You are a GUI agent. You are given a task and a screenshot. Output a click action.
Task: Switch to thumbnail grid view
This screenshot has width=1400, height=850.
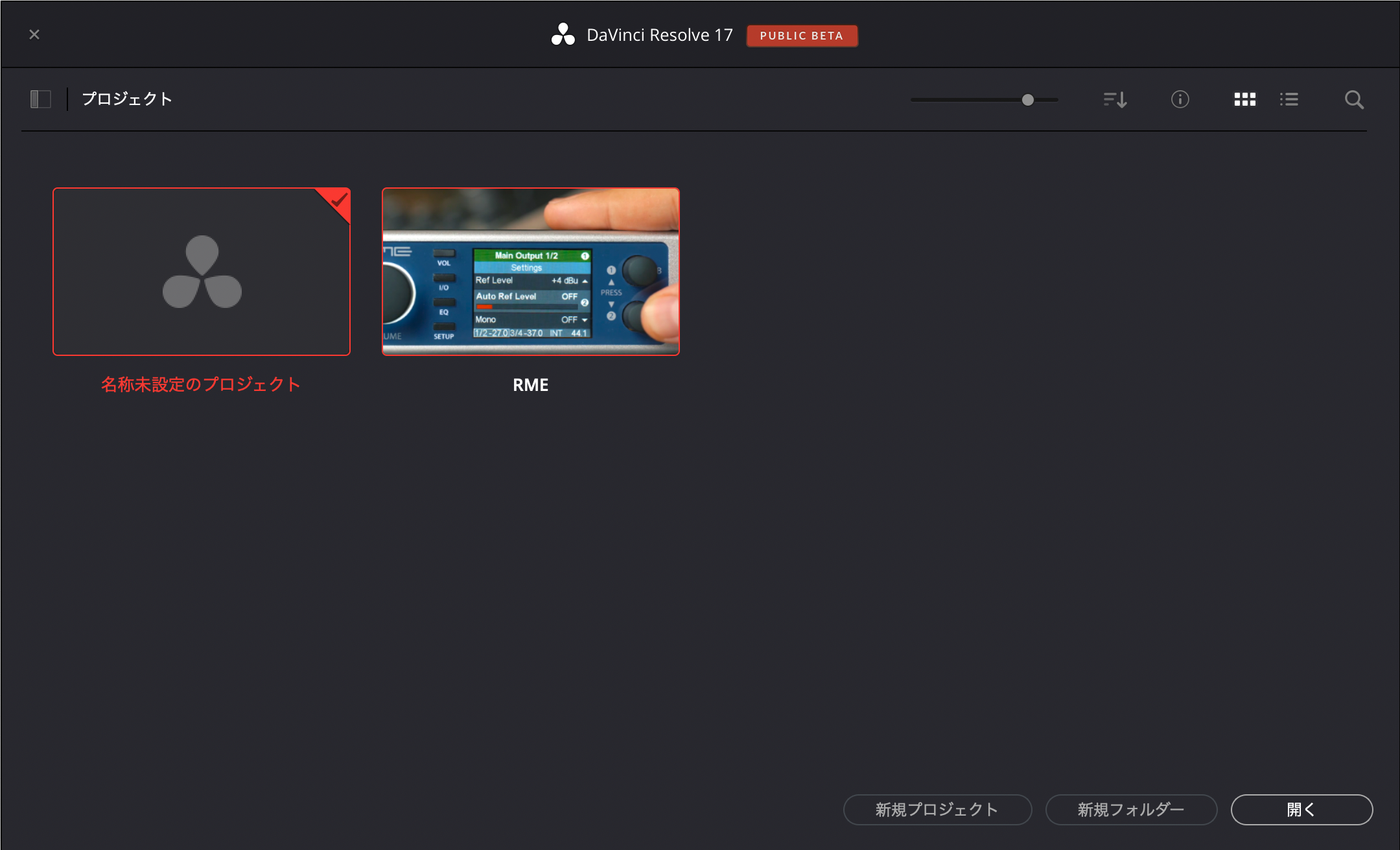[1244, 99]
